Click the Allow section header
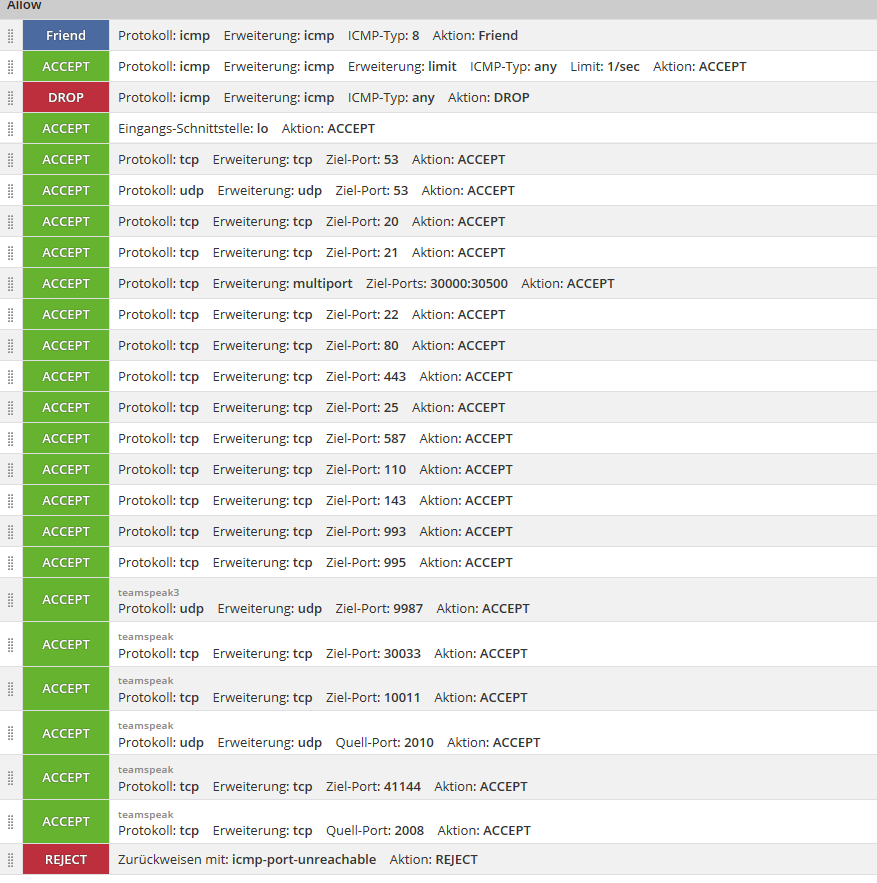The width and height of the screenshot is (877, 883). pyautogui.click(x=25, y=6)
